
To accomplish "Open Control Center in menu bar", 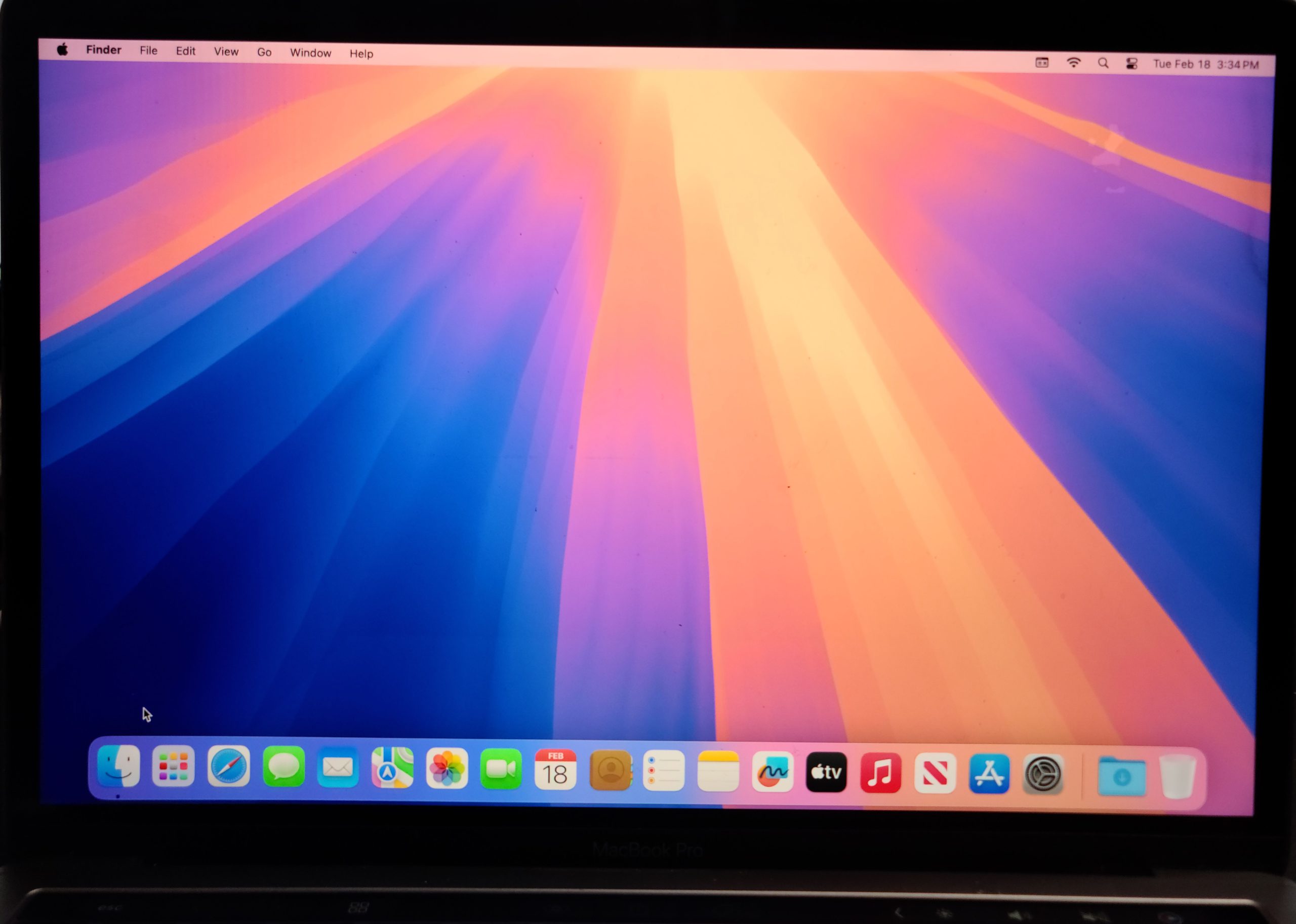I will coord(1131,64).
